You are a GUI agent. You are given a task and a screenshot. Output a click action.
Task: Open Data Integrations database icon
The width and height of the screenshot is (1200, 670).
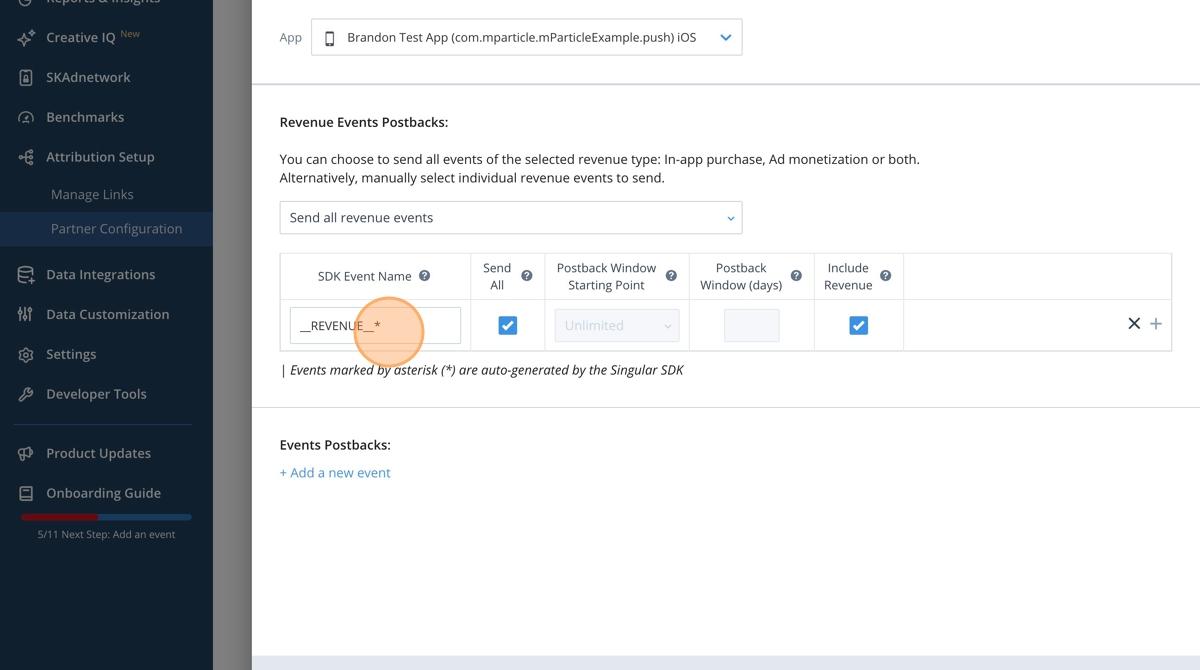(28, 274)
